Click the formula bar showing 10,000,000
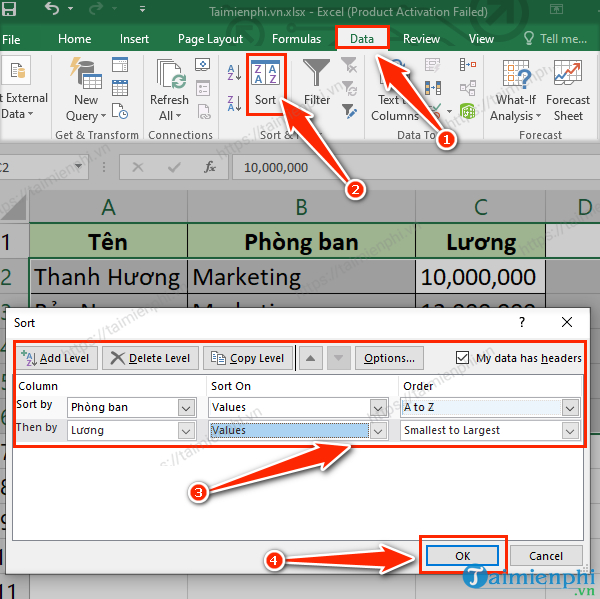 tap(416, 167)
